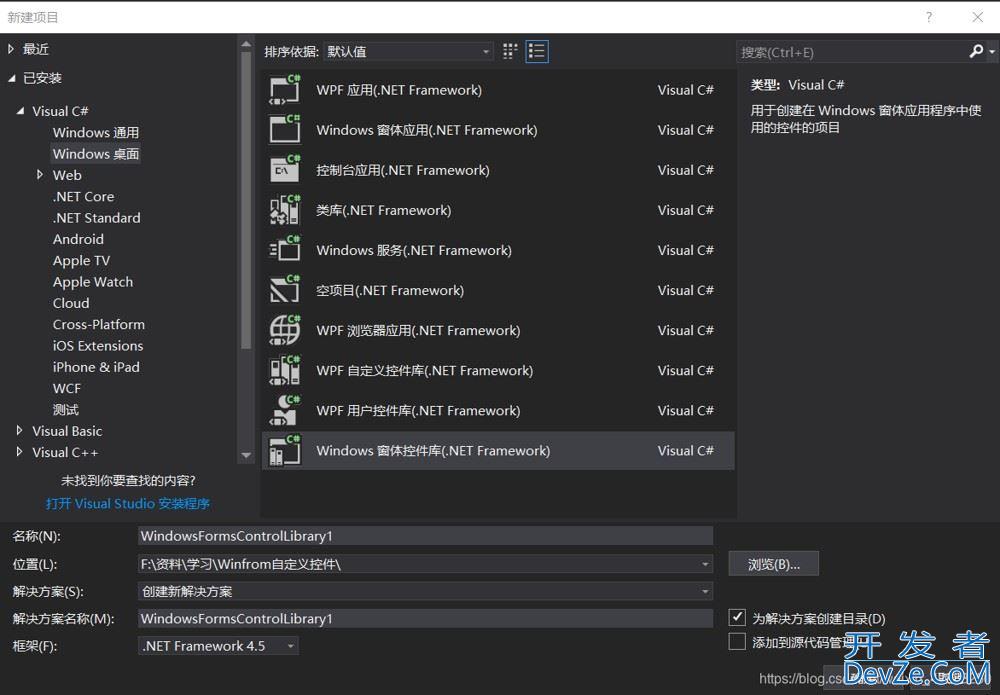This screenshot has height=695, width=1000.
Task: Select Windows 通用 category
Action: (x=96, y=133)
